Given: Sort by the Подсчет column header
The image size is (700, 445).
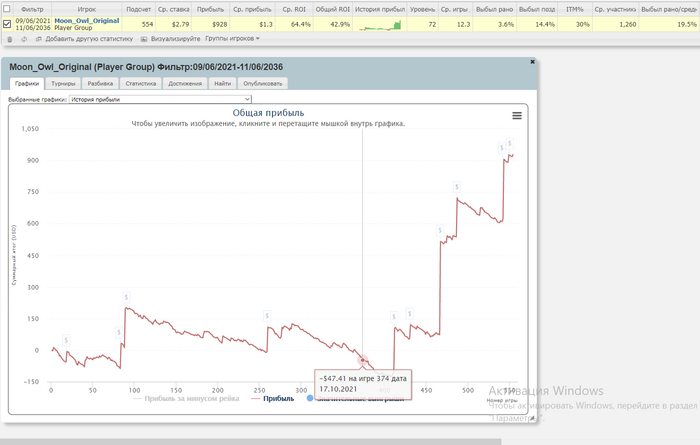Looking at the screenshot, I should (138, 9).
